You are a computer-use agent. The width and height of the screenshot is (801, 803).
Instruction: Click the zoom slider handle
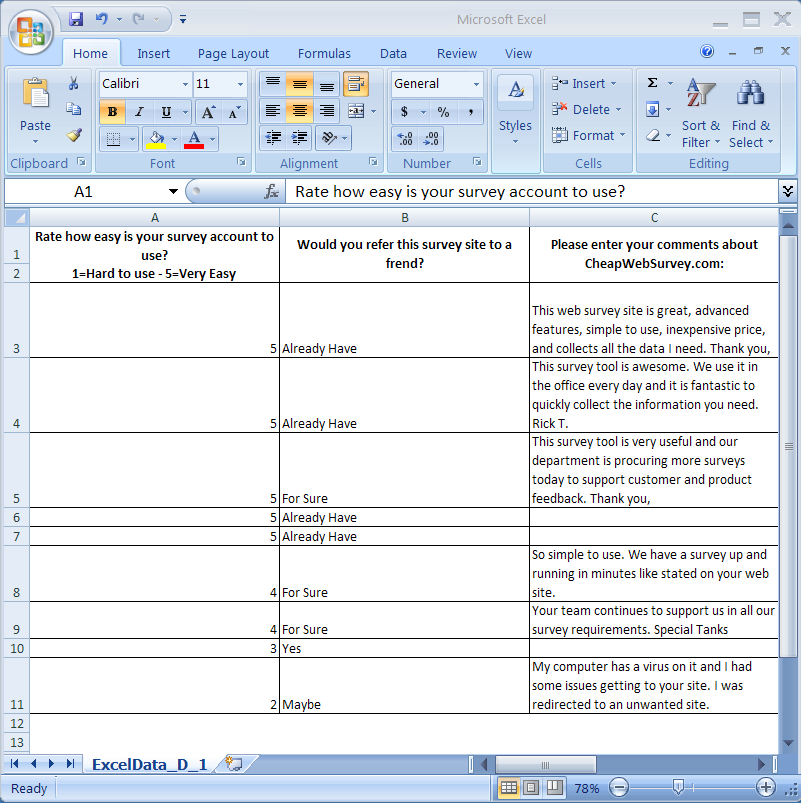[x=678, y=787]
